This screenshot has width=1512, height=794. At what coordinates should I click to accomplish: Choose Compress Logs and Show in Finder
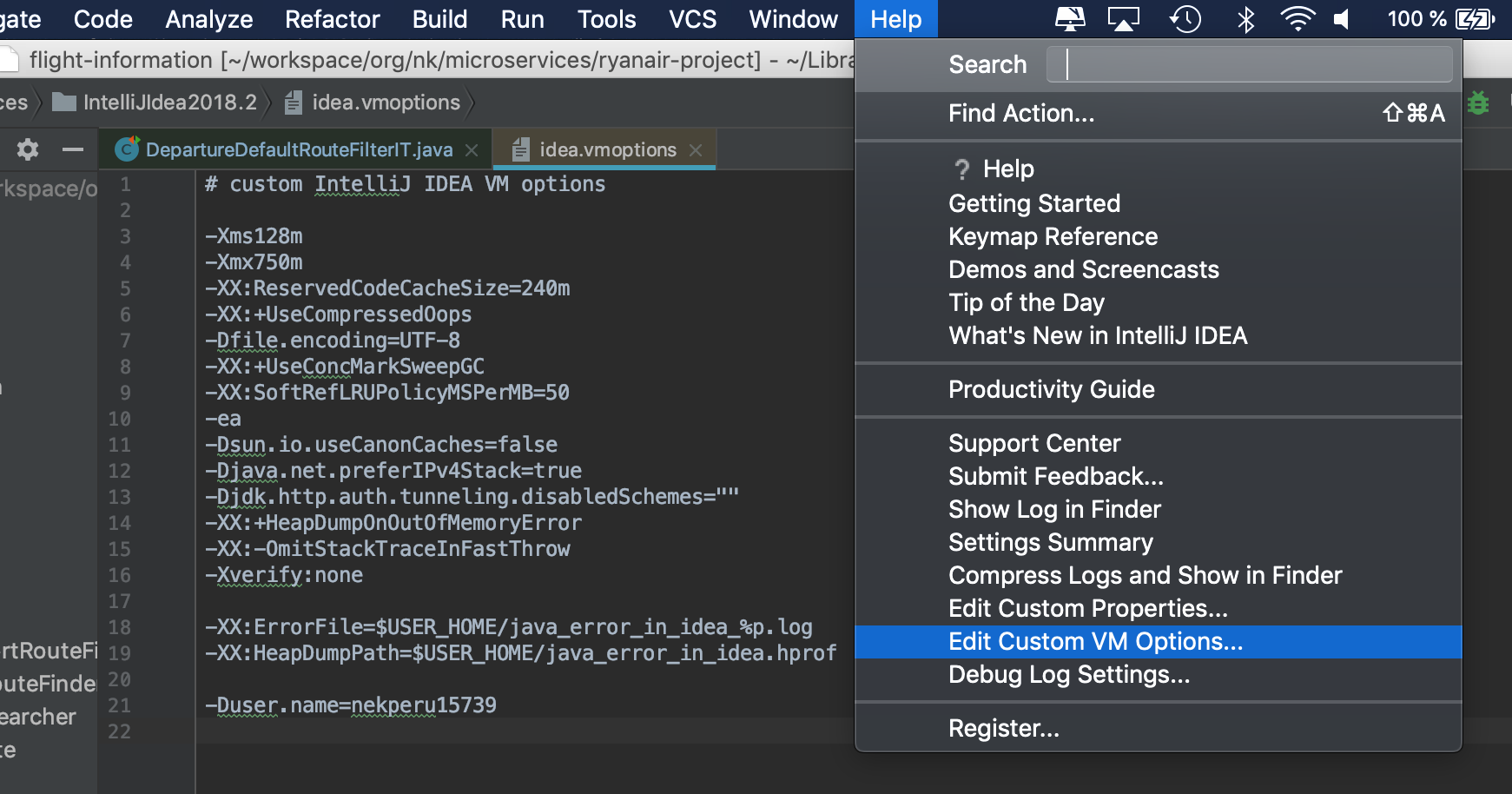(x=1159, y=575)
